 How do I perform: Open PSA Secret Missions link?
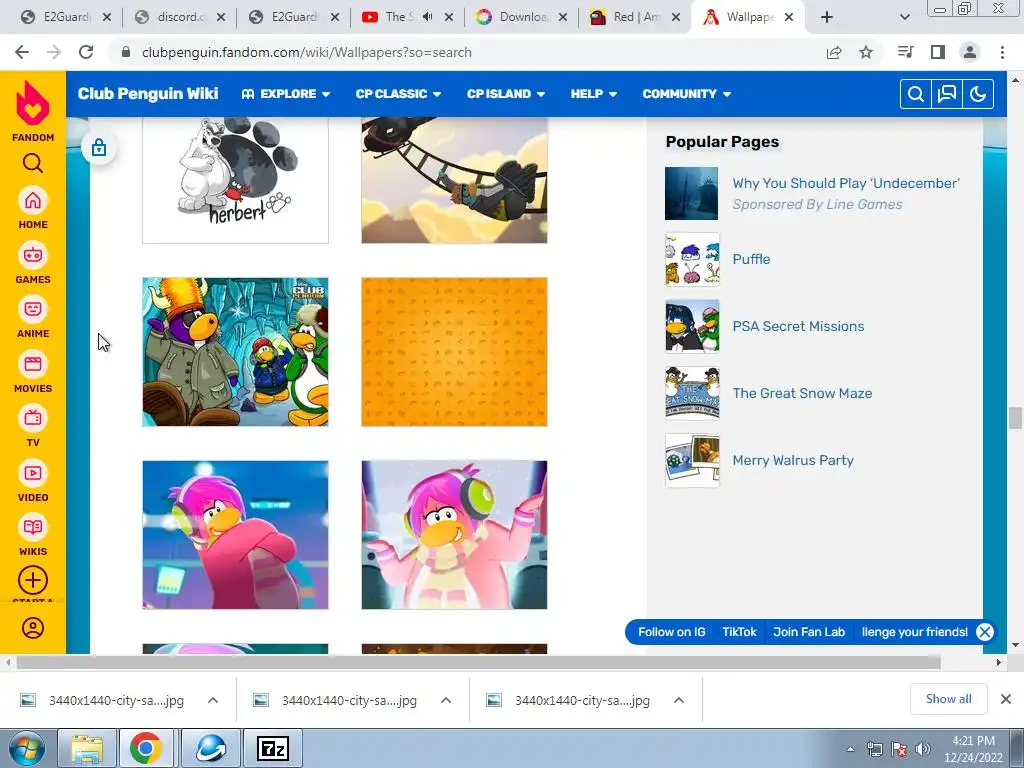(798, 326)
